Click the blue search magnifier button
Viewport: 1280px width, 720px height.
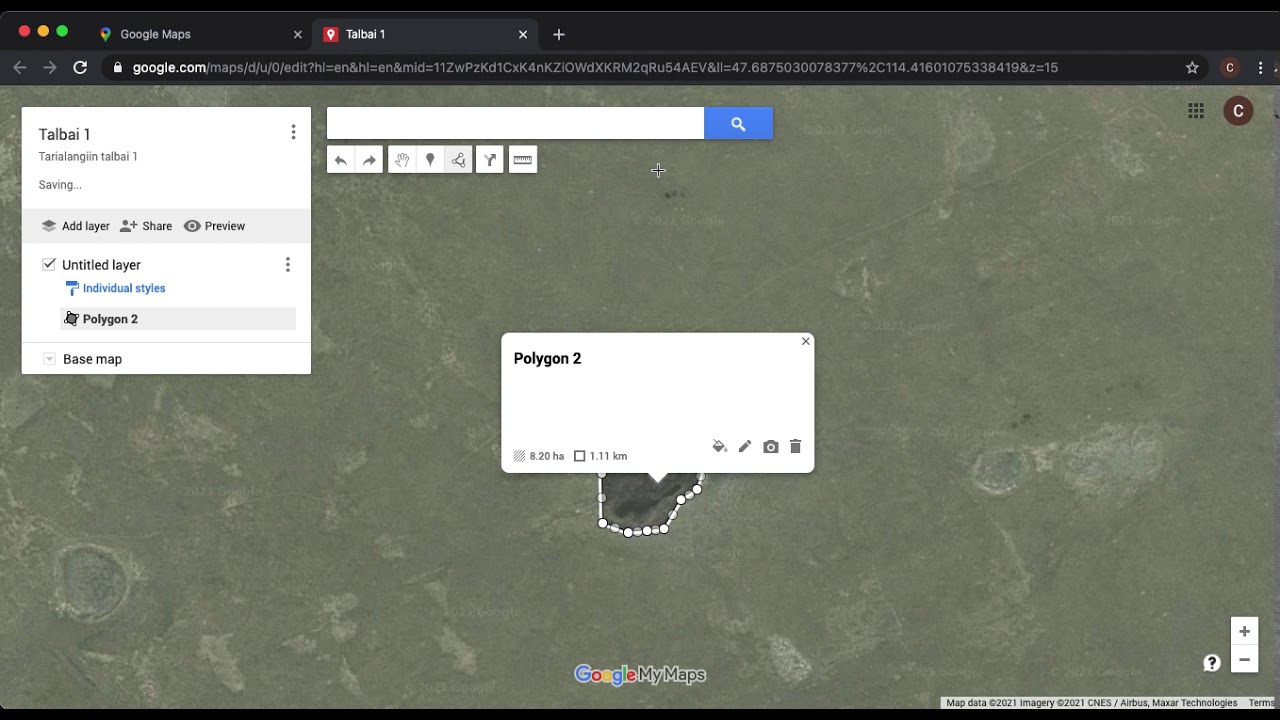click(738, 124)
